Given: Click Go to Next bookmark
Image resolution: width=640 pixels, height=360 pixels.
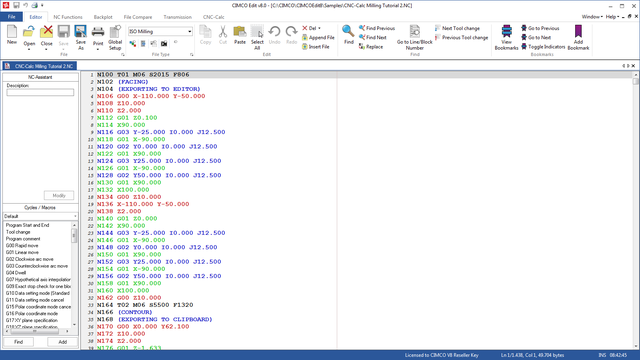Looking at the screenshot, I should 536,37.
